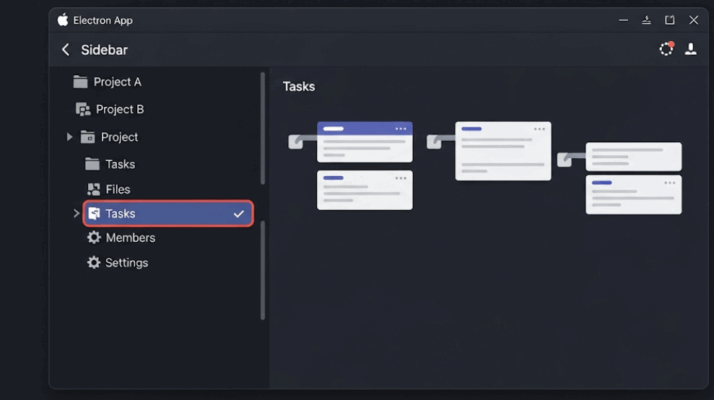Click the back arrow beside Sidebar
The height and width of the screenshot is (400, 714).
[x=66, y=50]
